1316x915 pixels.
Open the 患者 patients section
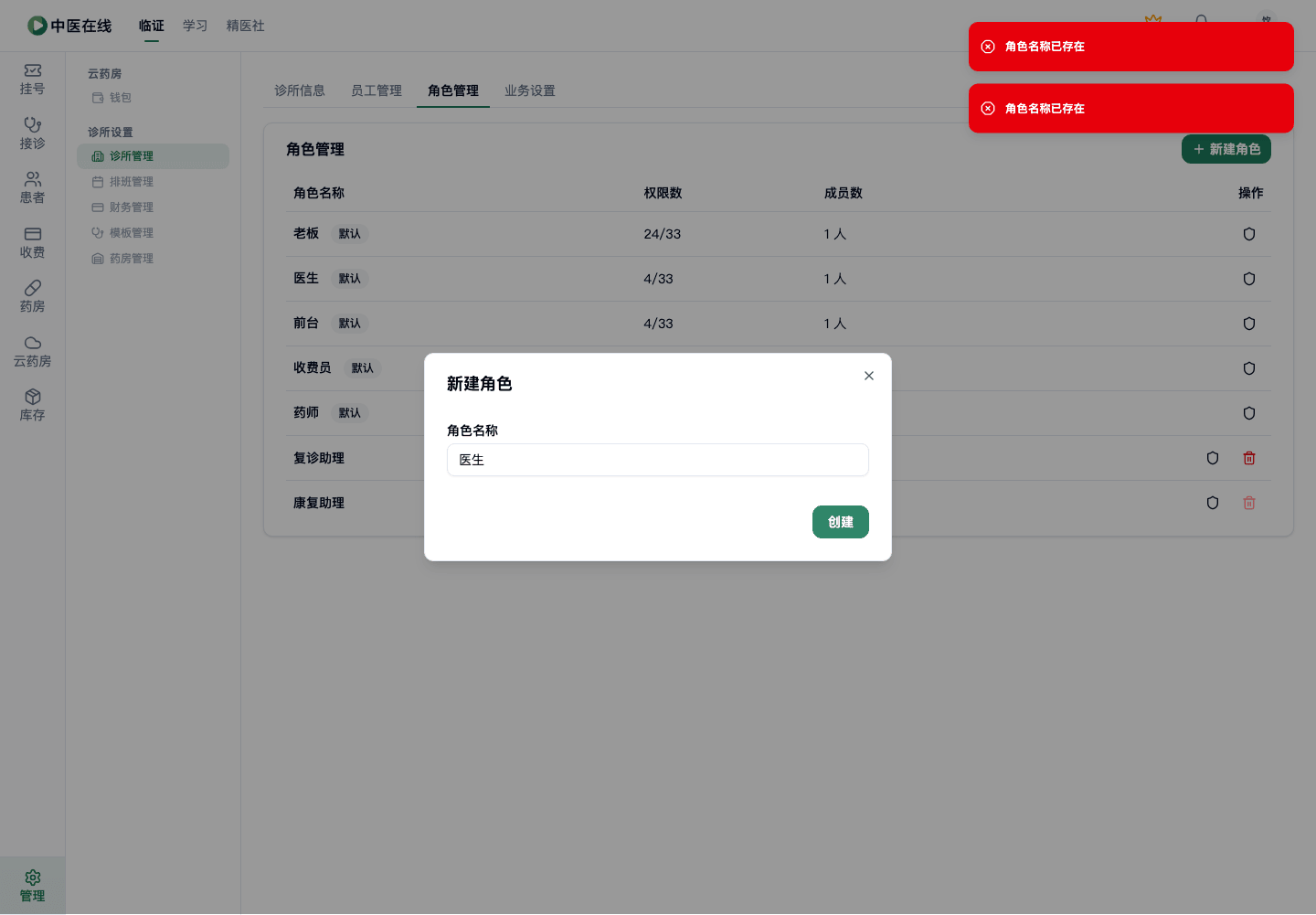coord(32,188)
